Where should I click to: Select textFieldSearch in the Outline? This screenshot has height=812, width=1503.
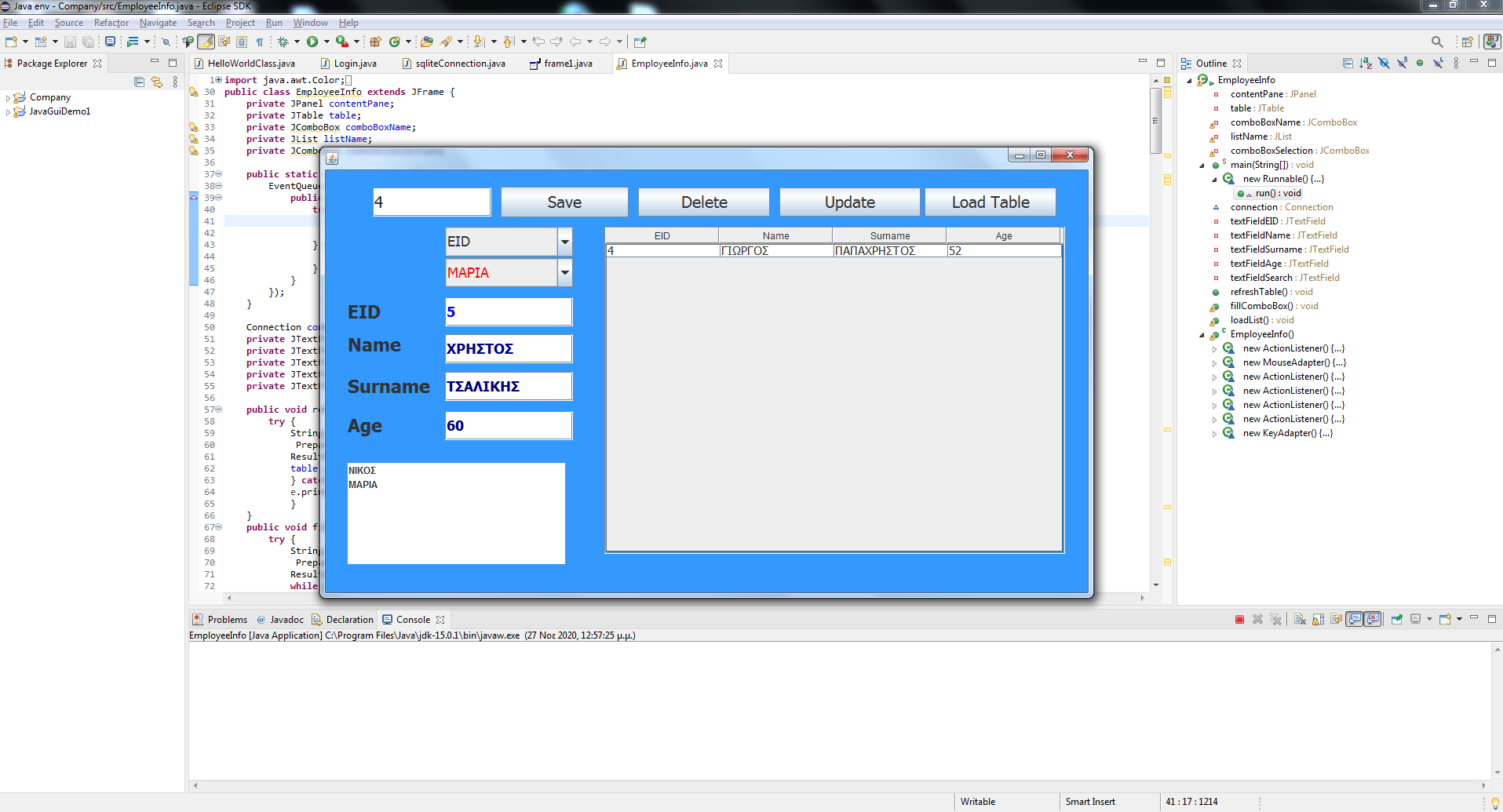pyautogui.click(x=1285, y=278)
